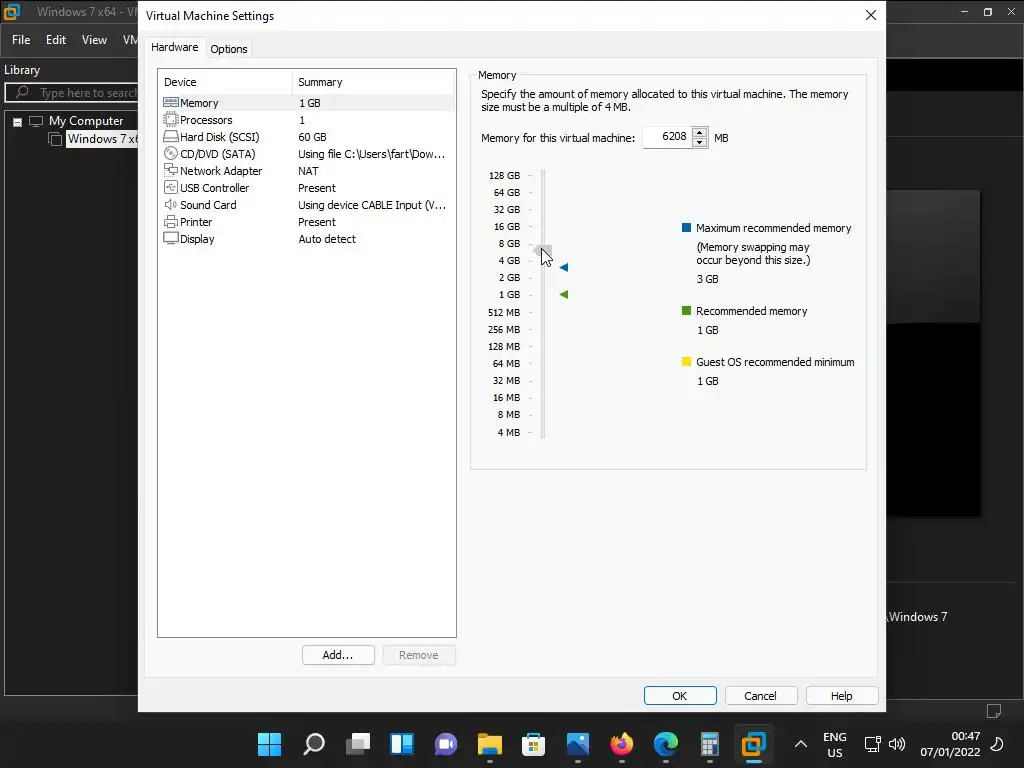Select the Printer device icon

tap(170, 221)
